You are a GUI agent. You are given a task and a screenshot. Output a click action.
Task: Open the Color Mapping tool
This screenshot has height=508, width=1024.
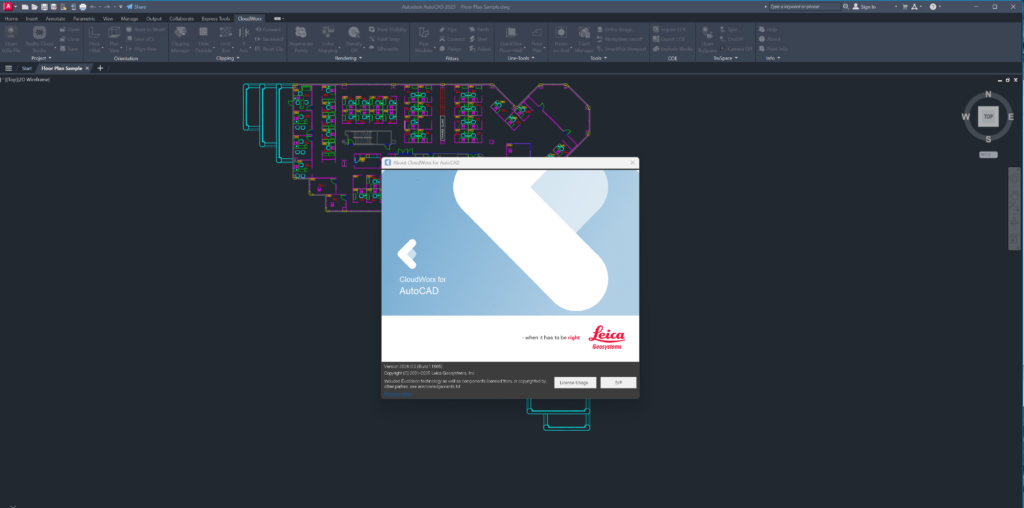pos(328,39)
